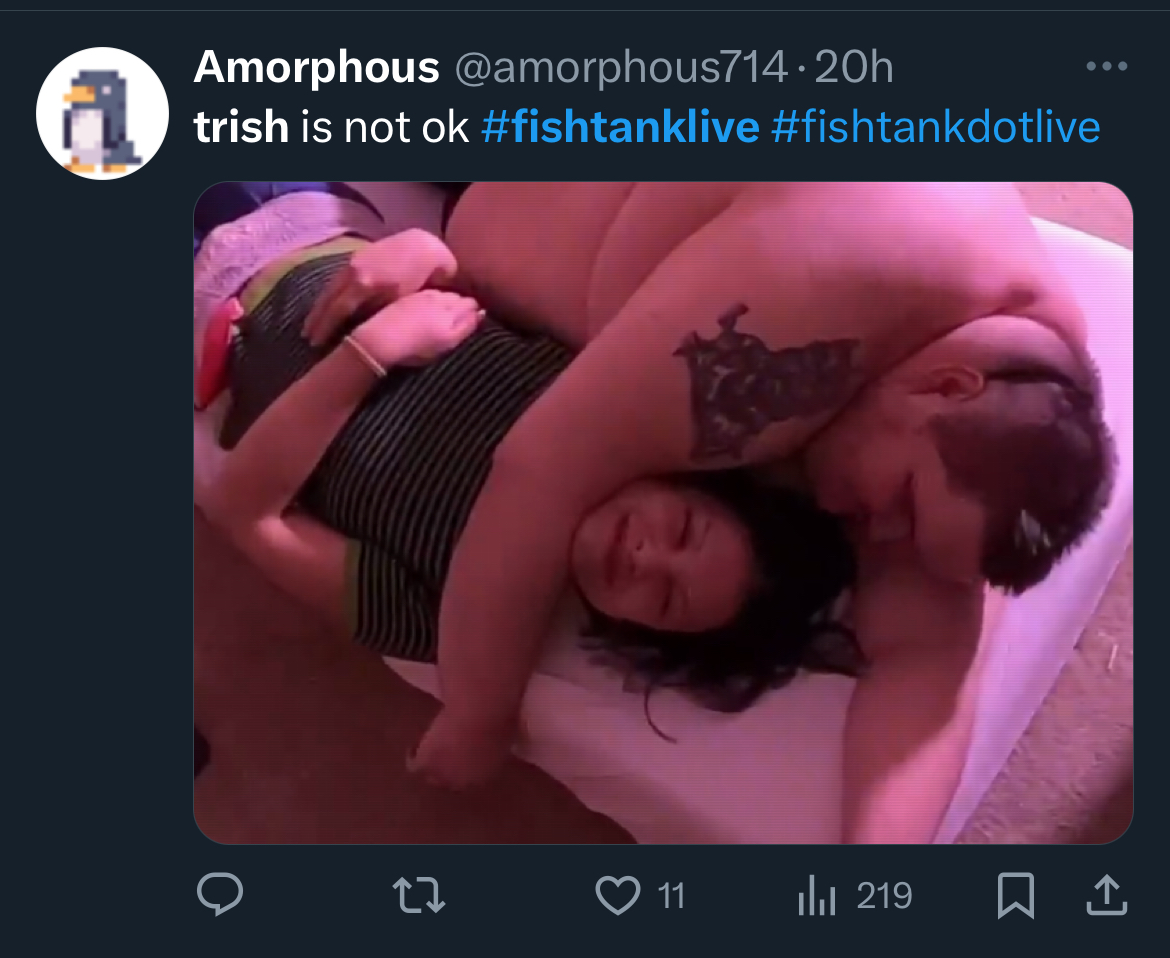
Task: Open the penguin pixel-art profile avatar
Action: click(102, 113)
